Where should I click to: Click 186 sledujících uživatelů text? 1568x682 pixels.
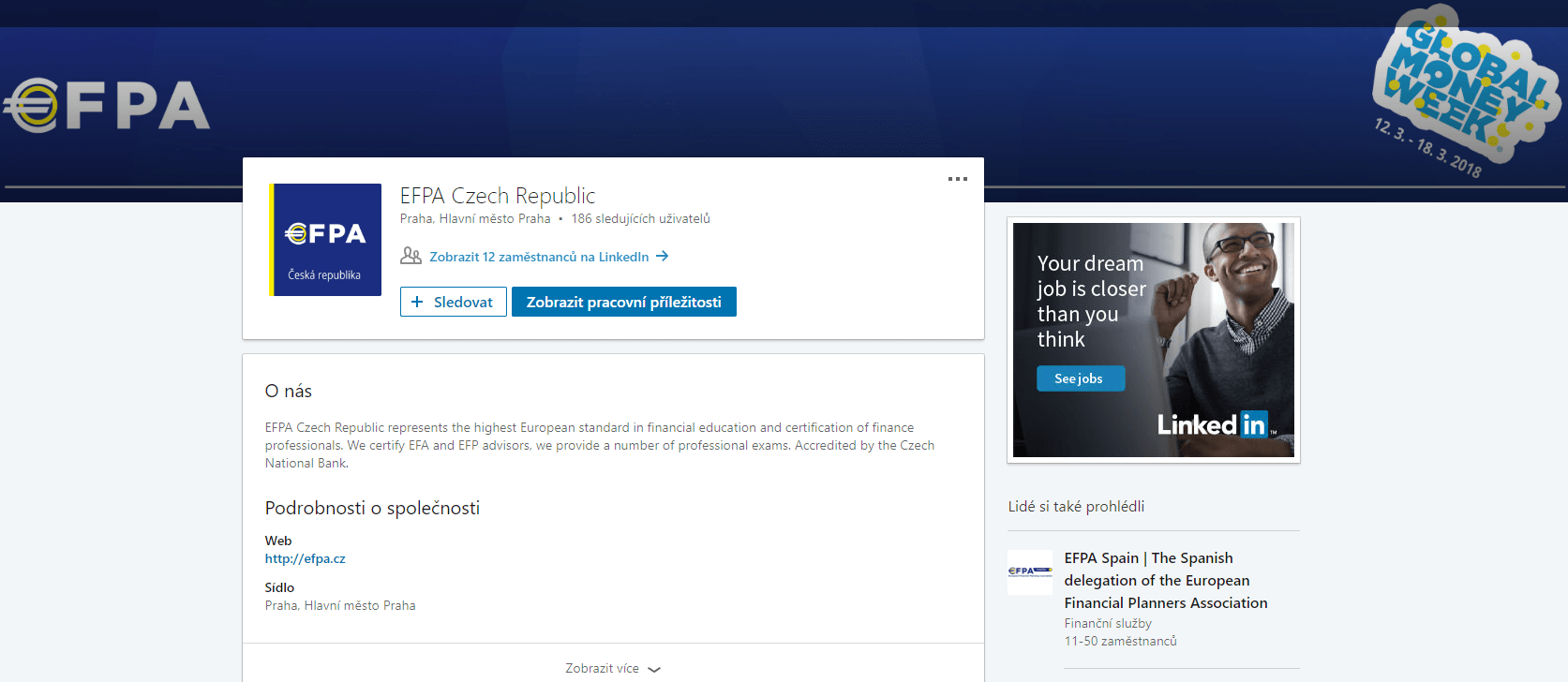[x=641, y=218]
